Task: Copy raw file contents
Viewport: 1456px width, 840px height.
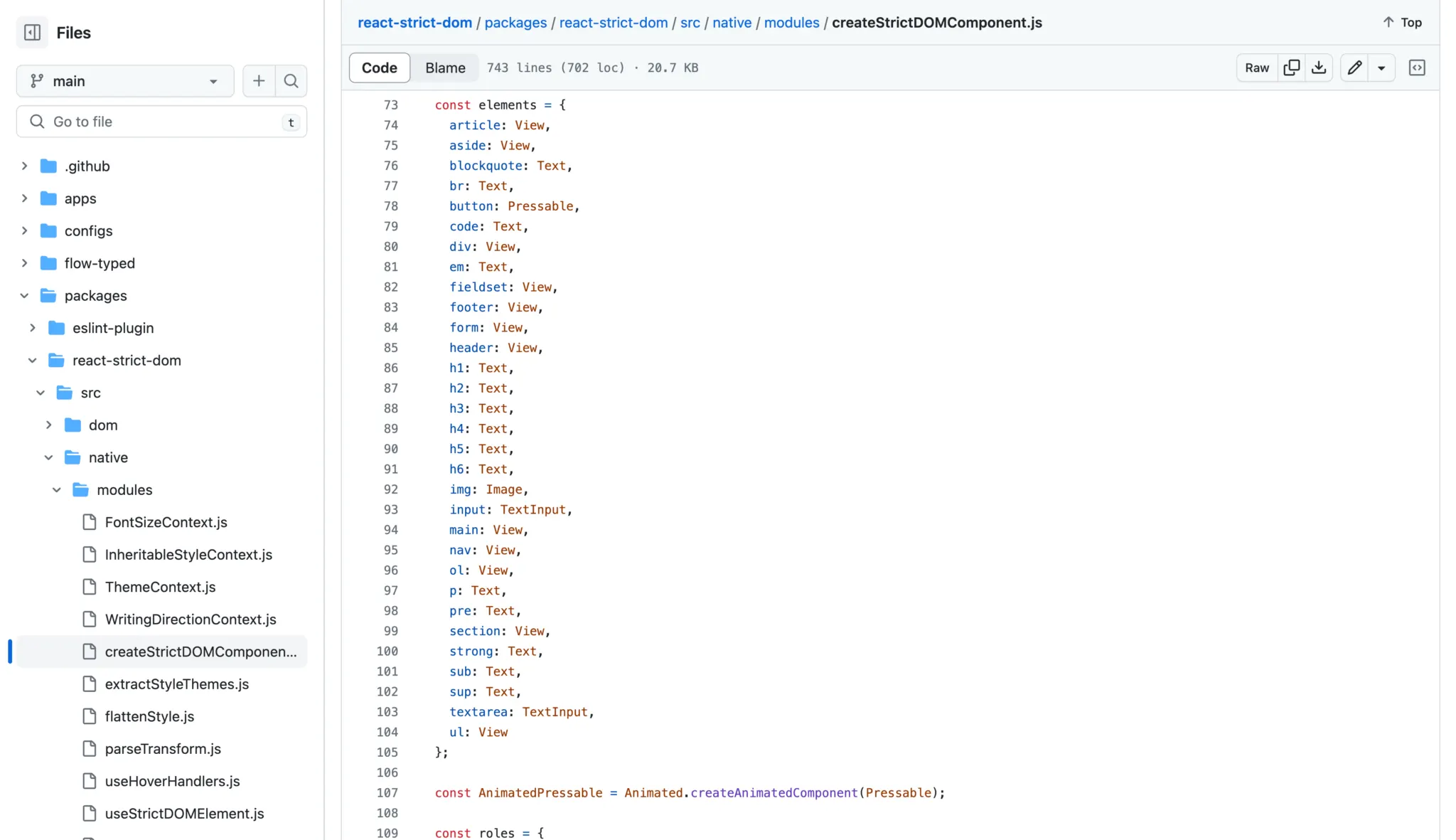Action: tap(1292, 68)
